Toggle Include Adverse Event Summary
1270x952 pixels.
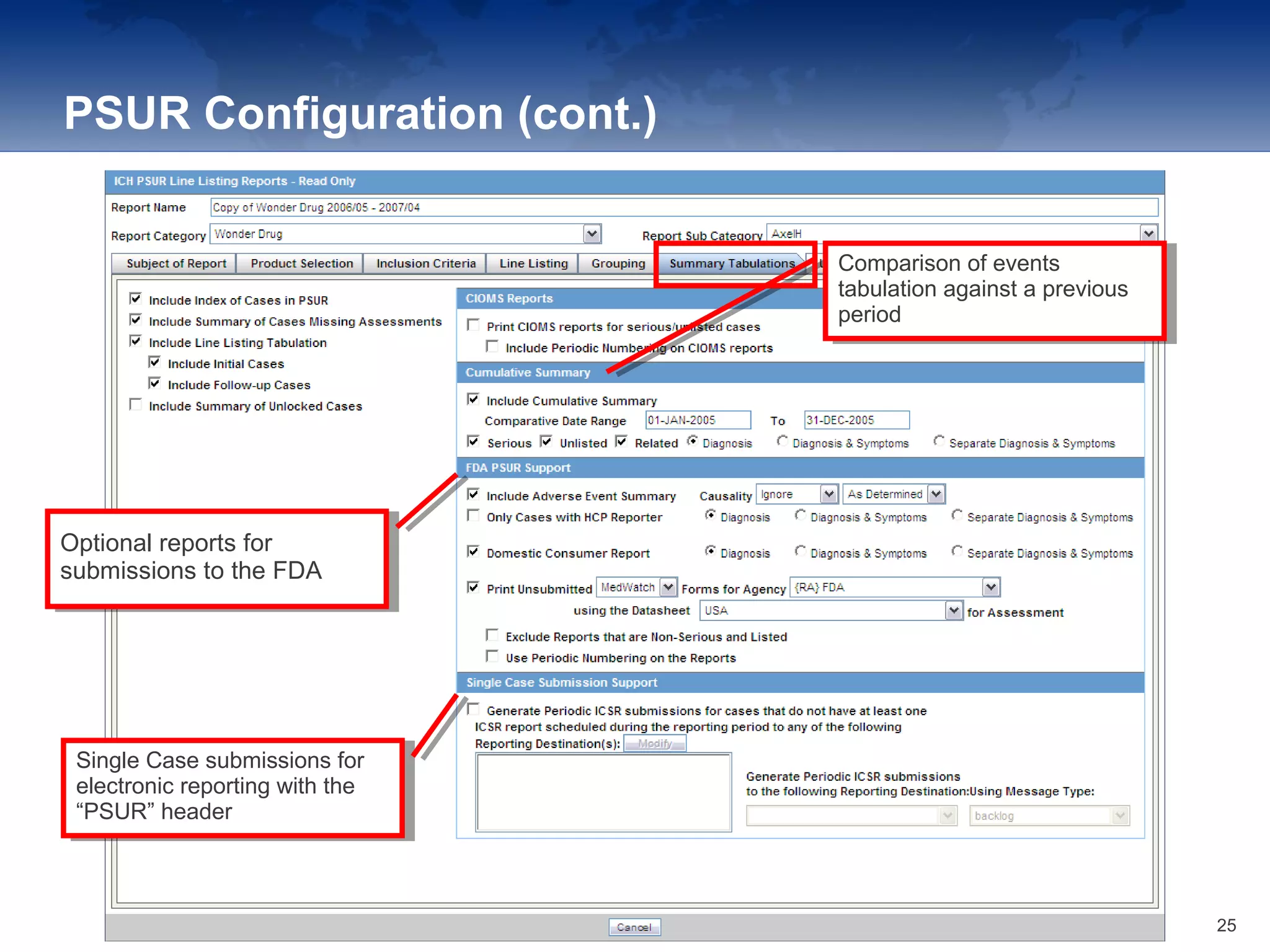473,494
